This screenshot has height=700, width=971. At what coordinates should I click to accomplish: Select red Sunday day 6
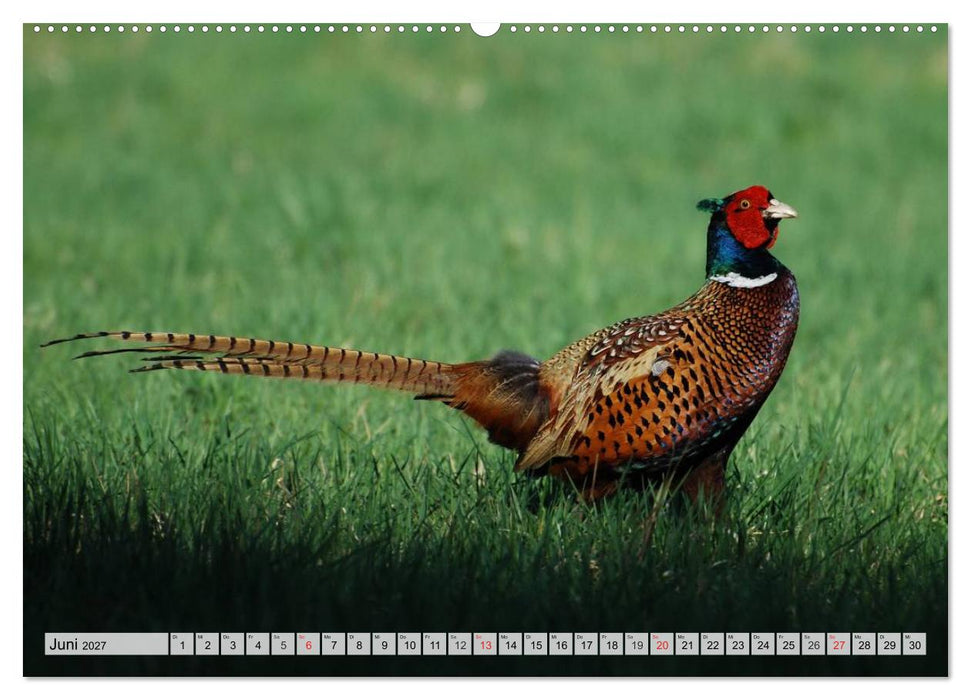(308, 644)
